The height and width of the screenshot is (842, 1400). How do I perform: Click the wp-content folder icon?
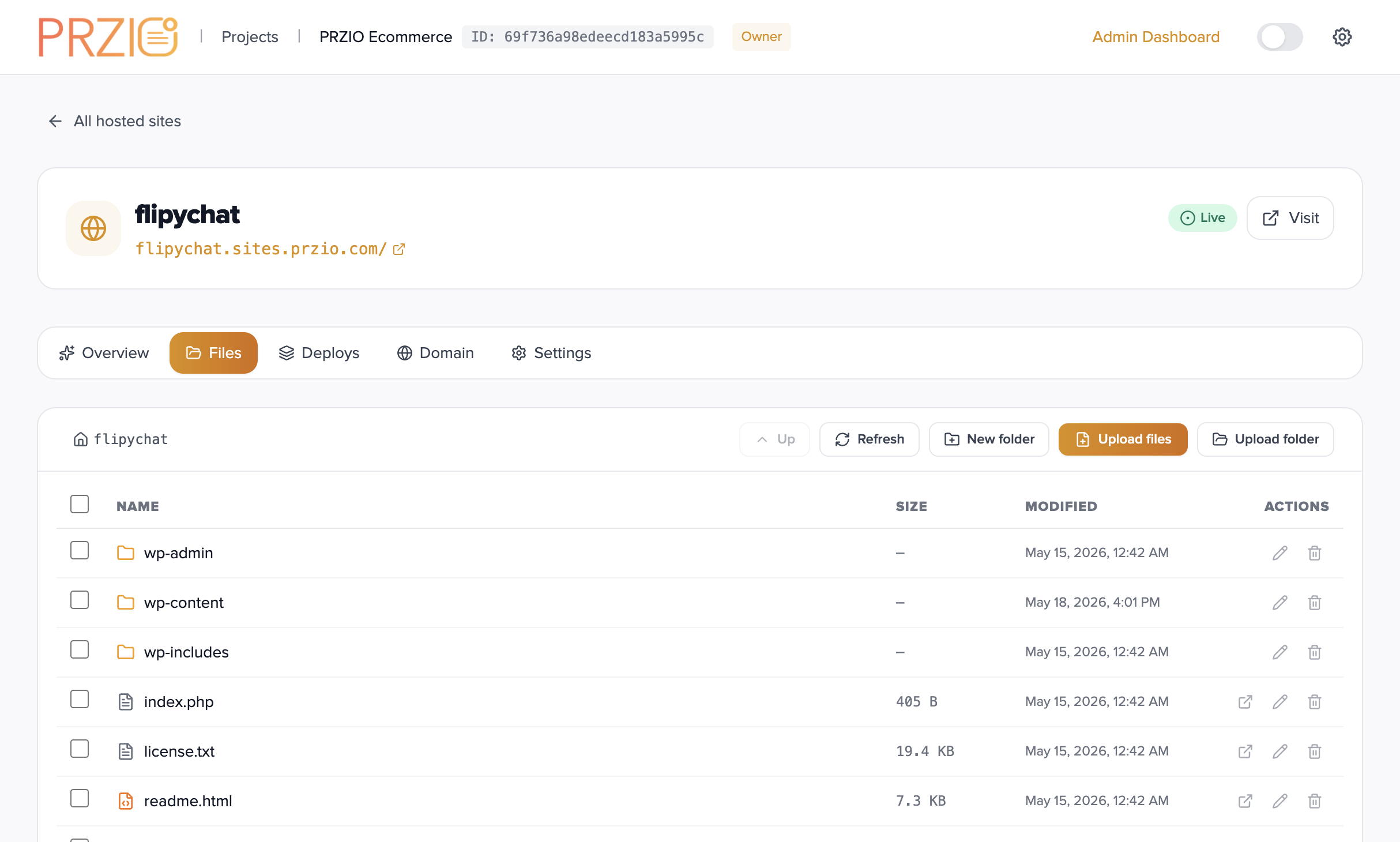point(126,603)
